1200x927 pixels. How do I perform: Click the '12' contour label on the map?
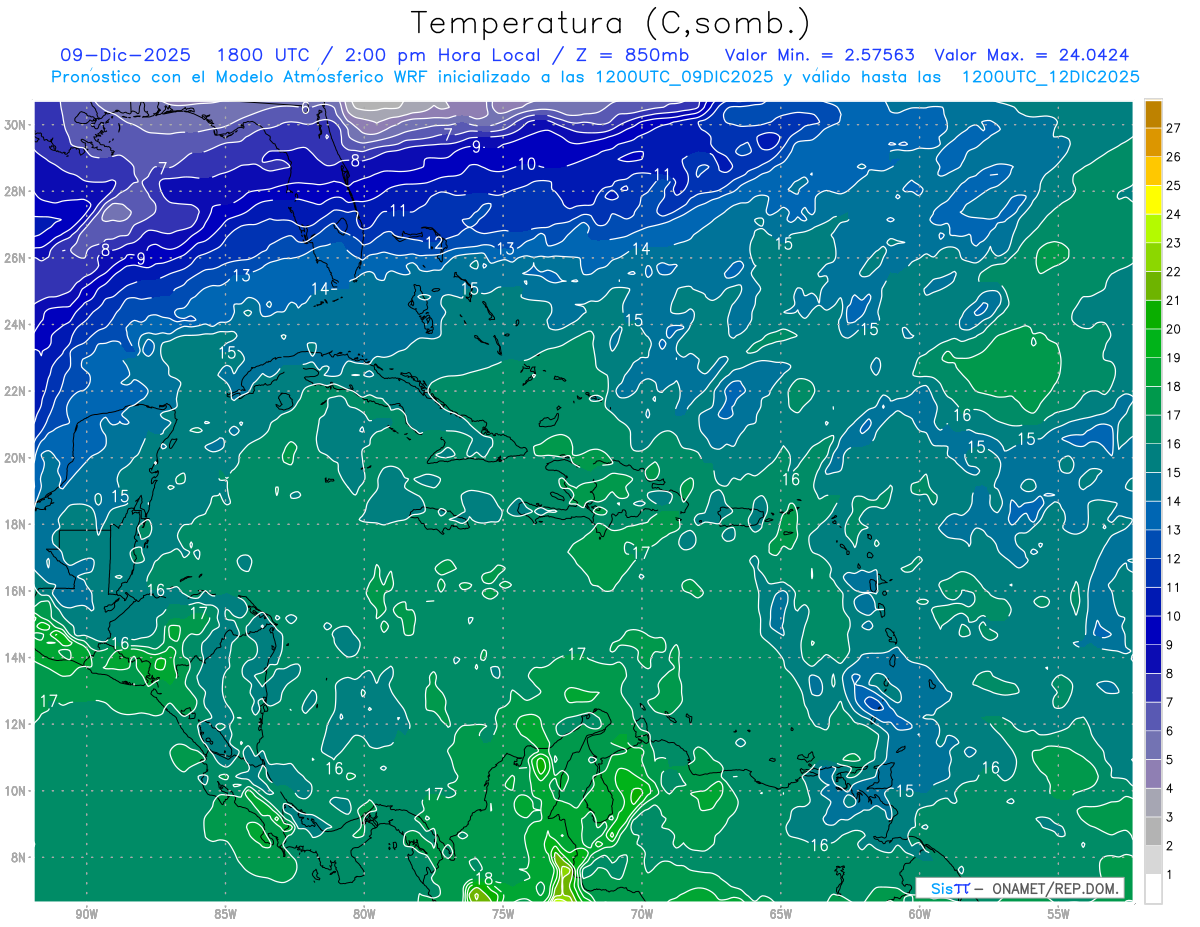pyautogui.click(x=434, y=243)
